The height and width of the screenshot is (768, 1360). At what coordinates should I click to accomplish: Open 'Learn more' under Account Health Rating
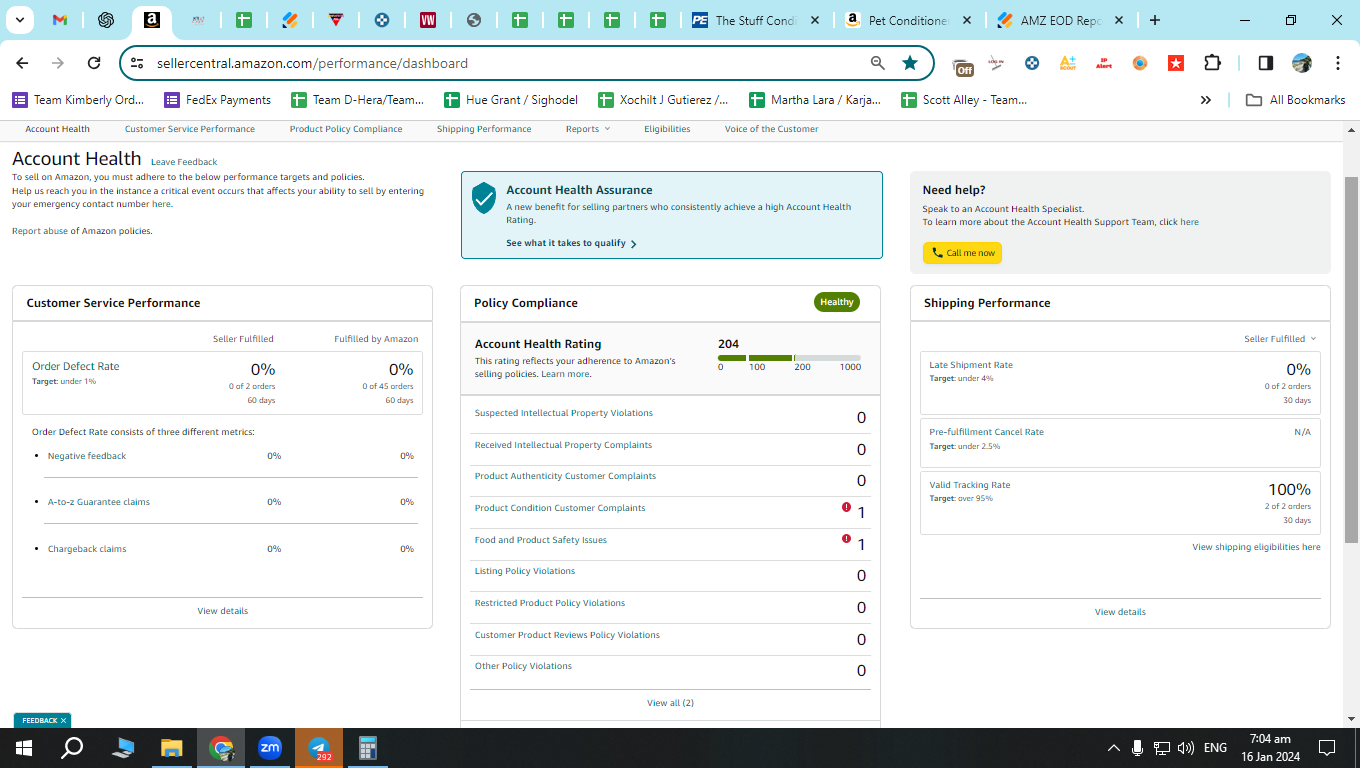565,374
